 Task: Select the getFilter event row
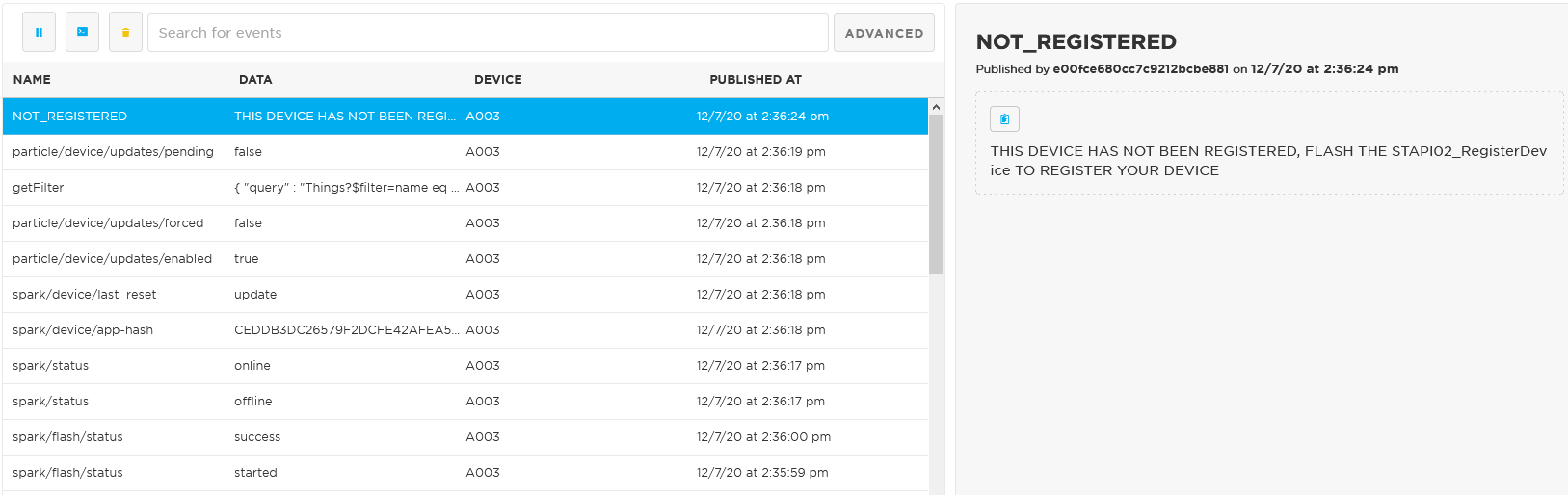point(465,188)
